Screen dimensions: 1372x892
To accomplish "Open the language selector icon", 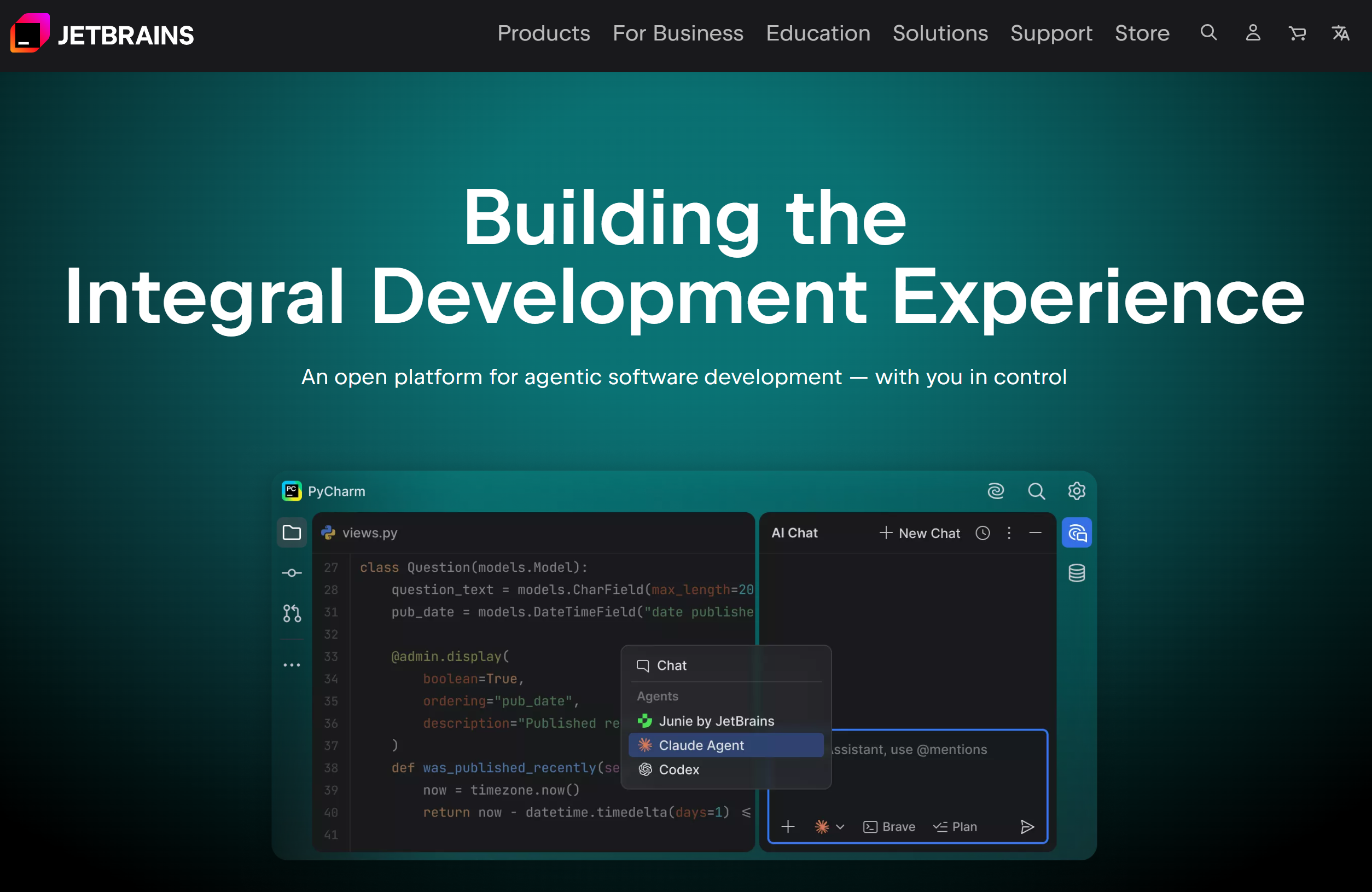I will [x=1340, y=33].
